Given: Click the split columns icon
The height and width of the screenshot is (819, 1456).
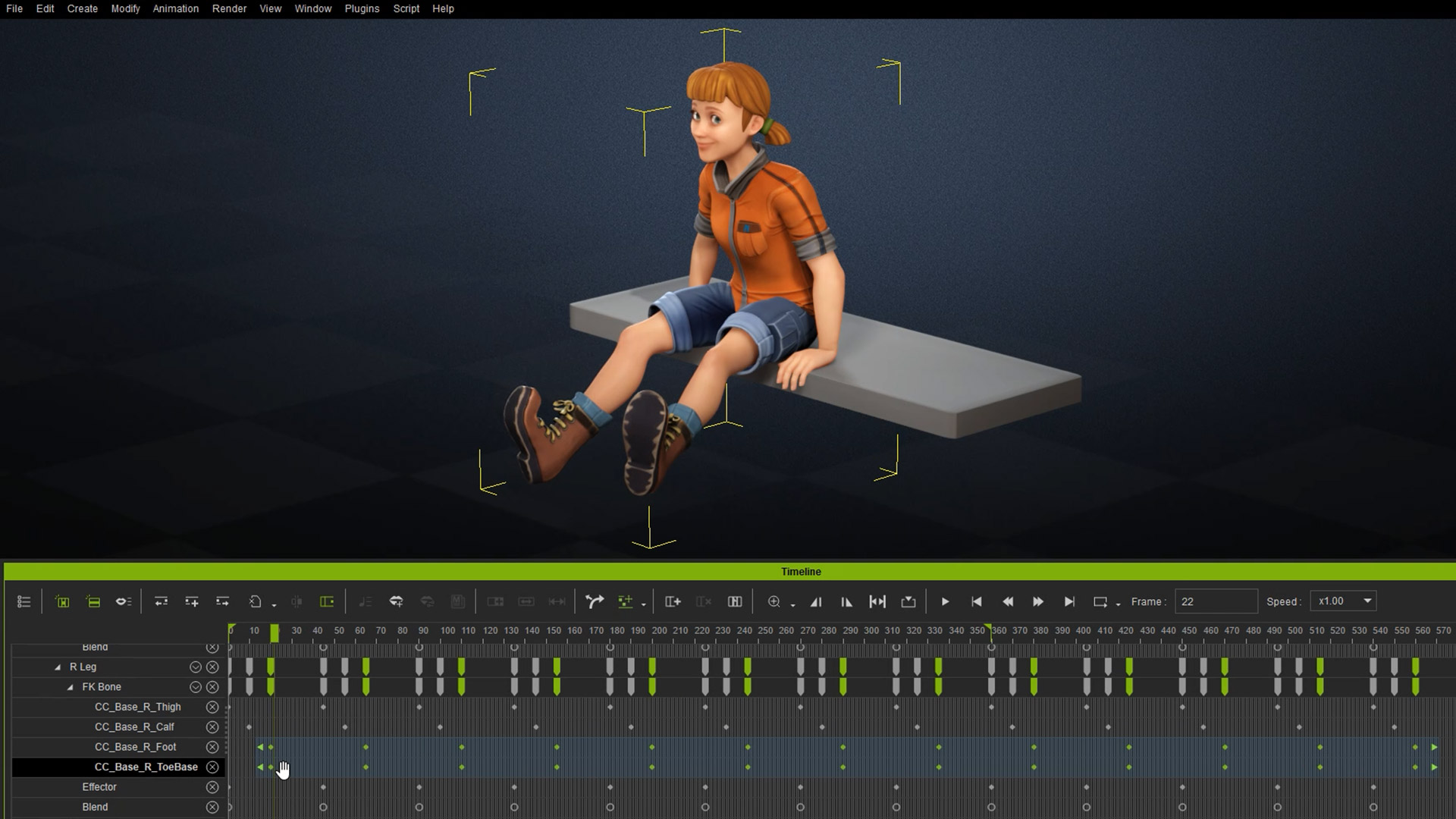Looking at the screenshot, I should 735,601.
